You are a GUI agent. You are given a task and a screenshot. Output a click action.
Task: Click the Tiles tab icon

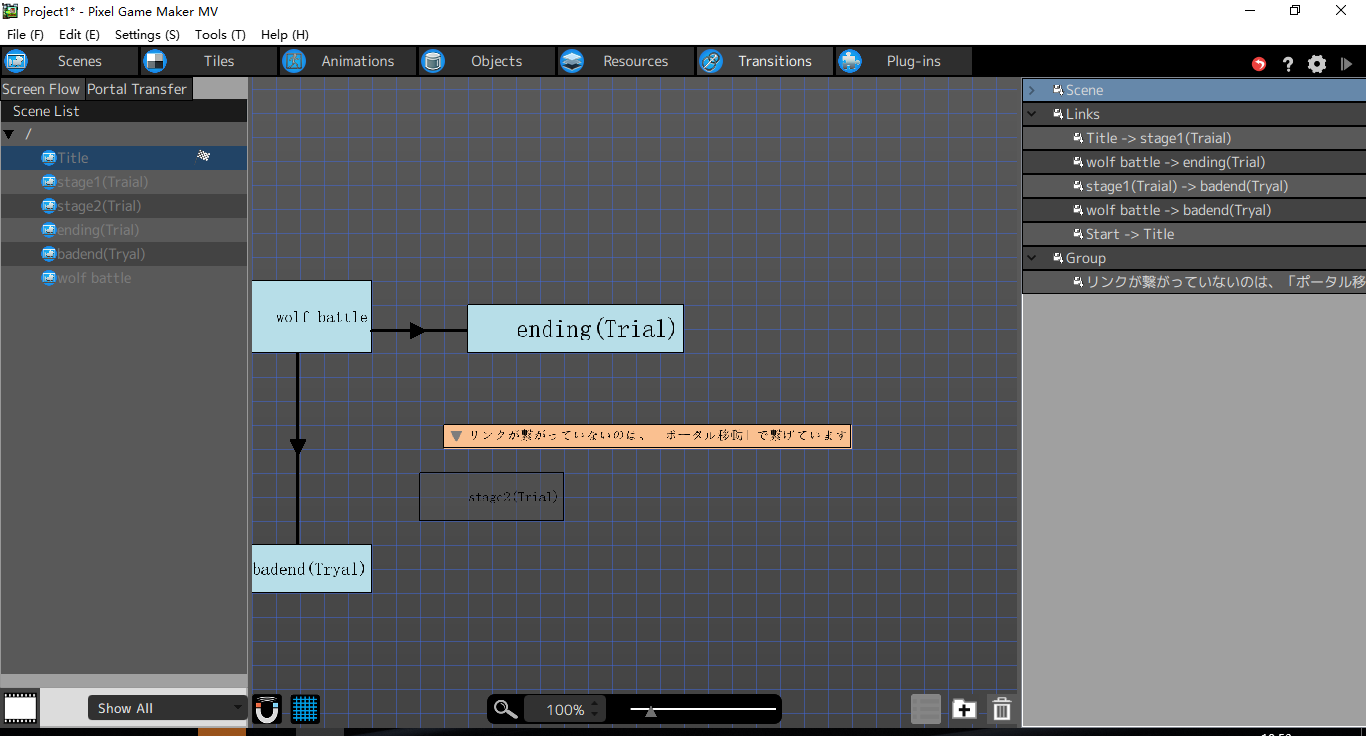click(155, 61)
